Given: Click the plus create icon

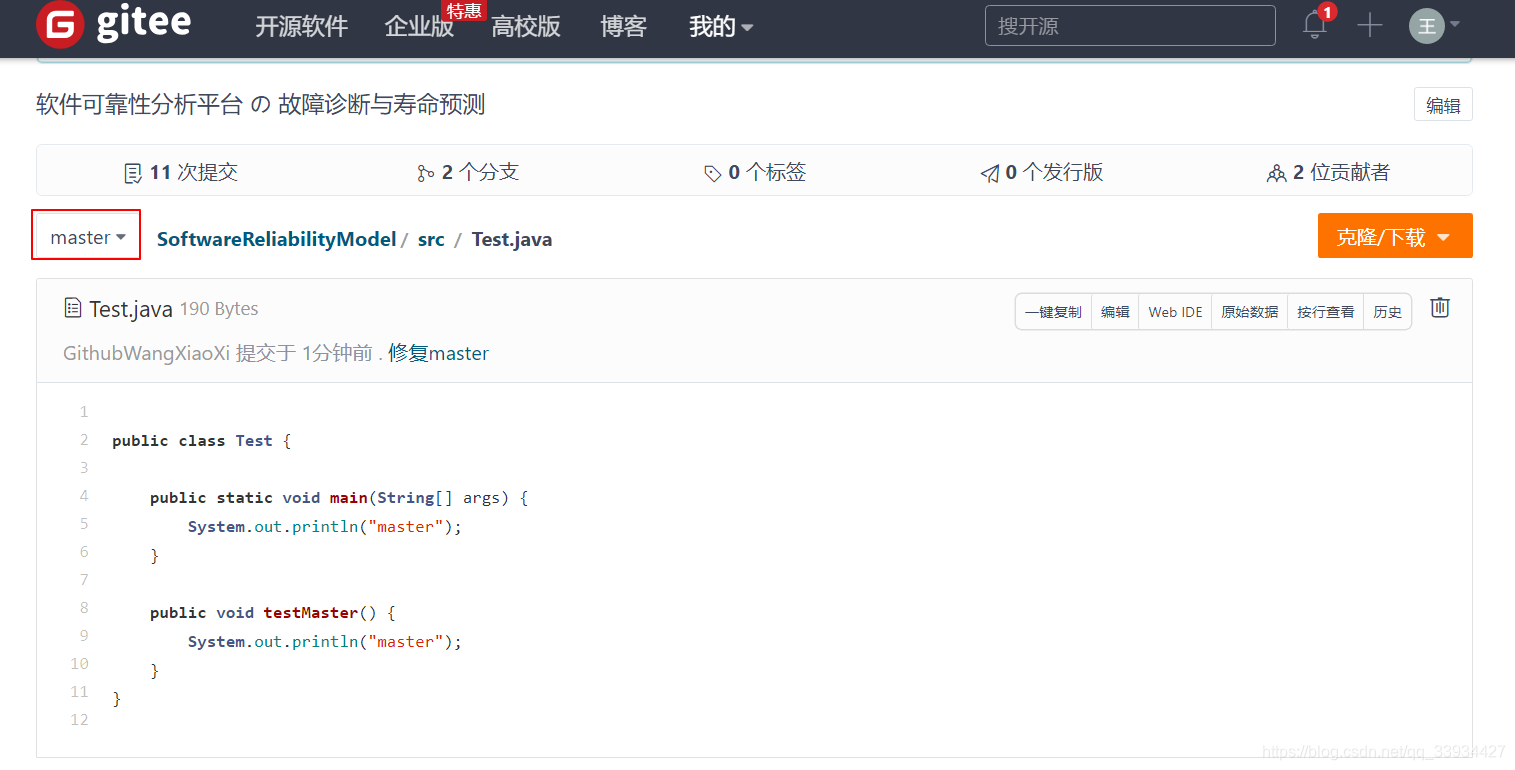Looking at the screenshot, I should point(1369,26).
